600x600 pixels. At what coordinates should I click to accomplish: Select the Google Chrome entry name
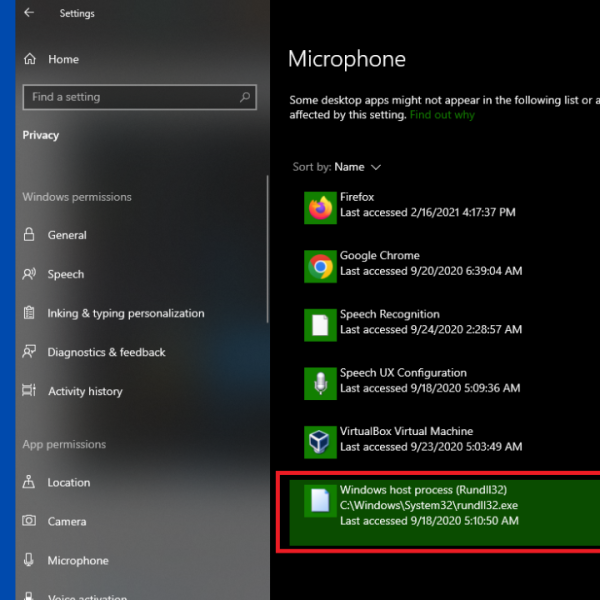pyautogui.click(x=380, y=255)
